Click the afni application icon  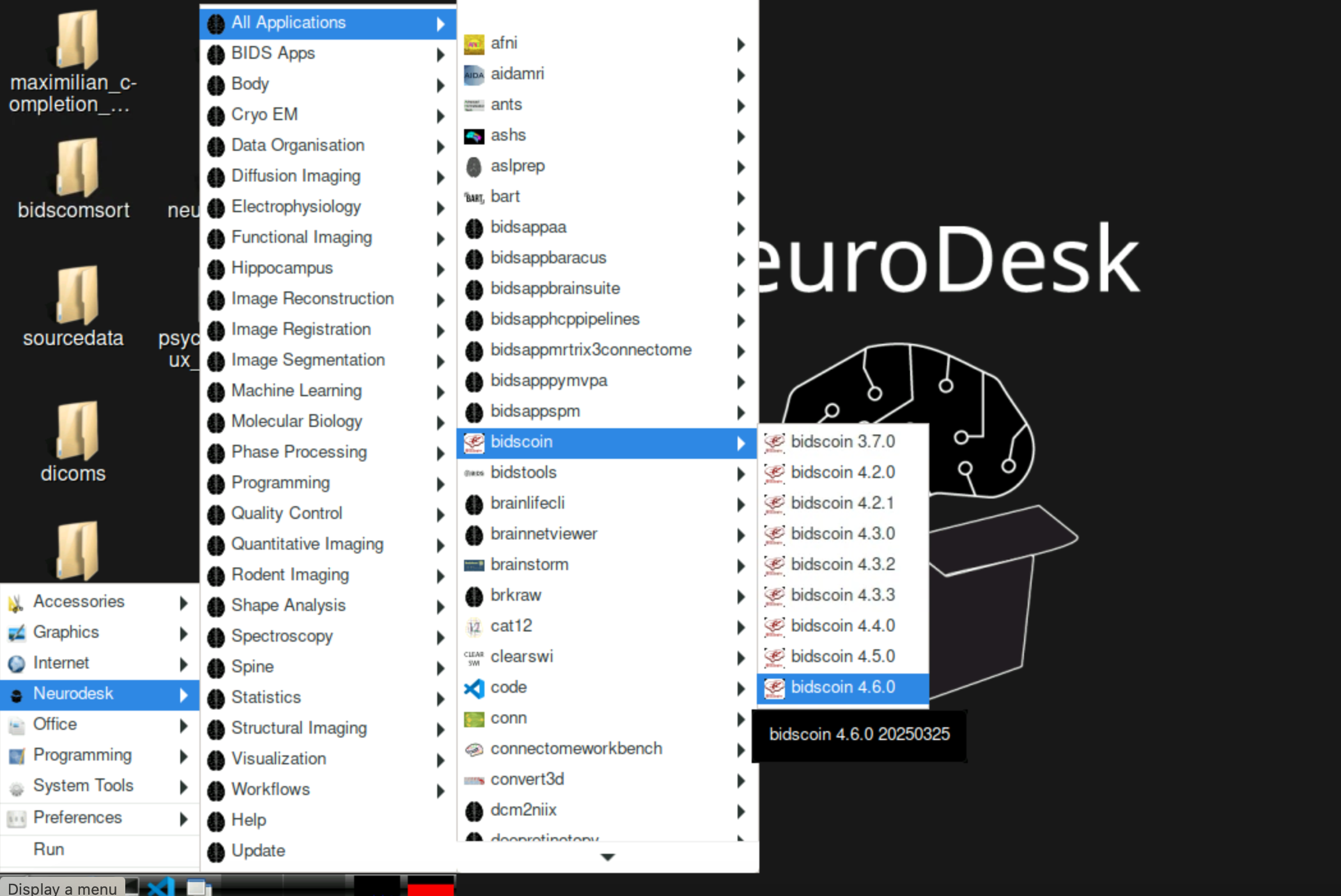[x=474, y=44]
